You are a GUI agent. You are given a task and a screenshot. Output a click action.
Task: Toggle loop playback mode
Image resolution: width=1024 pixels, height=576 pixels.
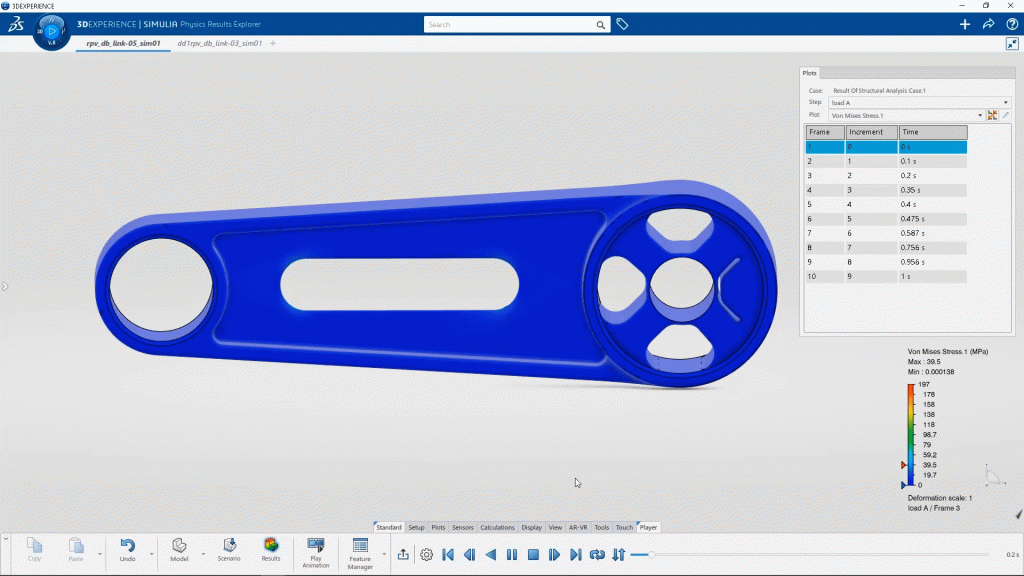coord(597,554)
